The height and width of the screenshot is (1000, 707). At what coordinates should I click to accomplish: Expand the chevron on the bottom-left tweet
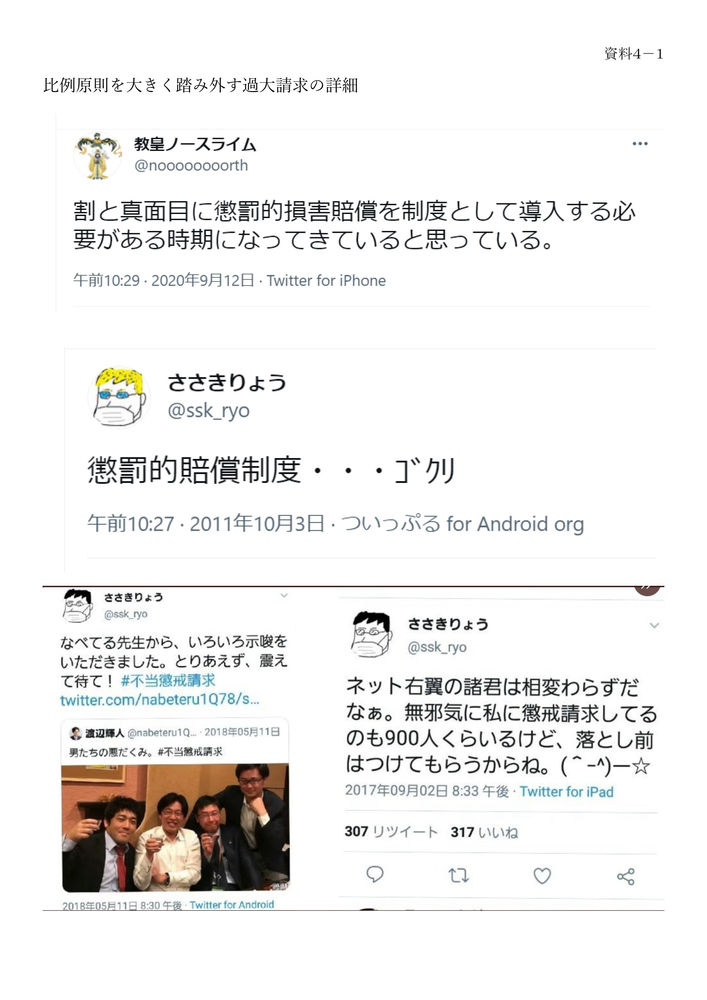[284, 595]
